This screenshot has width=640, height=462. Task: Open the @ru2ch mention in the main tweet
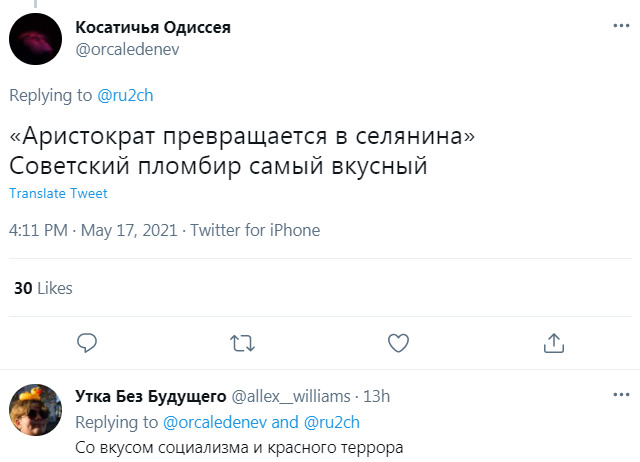pos(126,96)
